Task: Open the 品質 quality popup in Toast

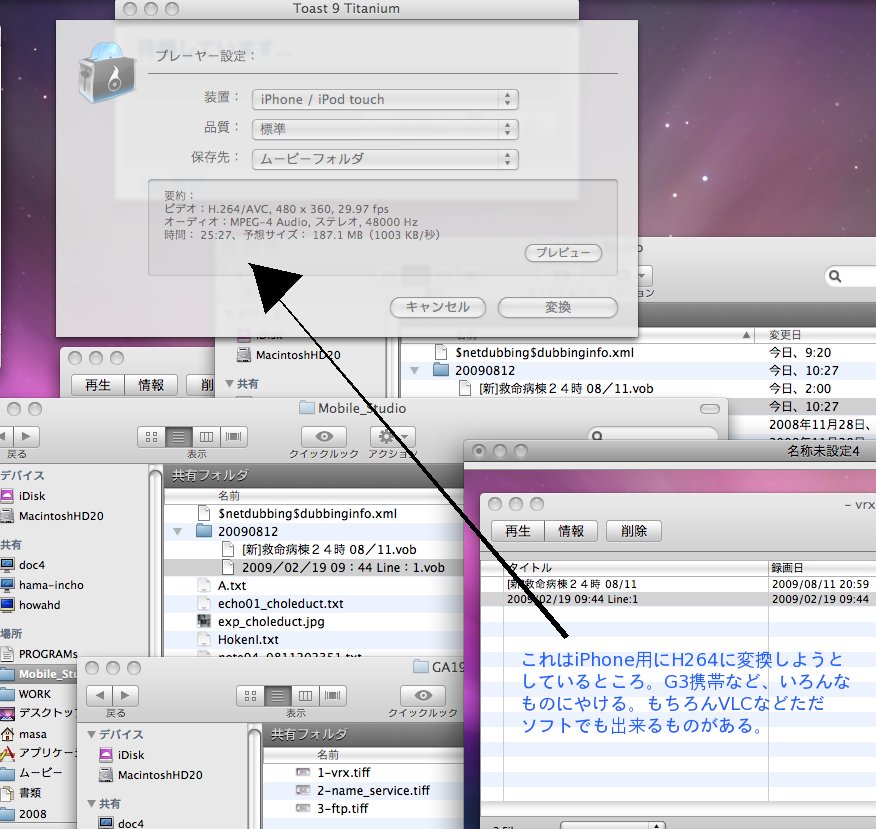Action: [x=385, y=129]
